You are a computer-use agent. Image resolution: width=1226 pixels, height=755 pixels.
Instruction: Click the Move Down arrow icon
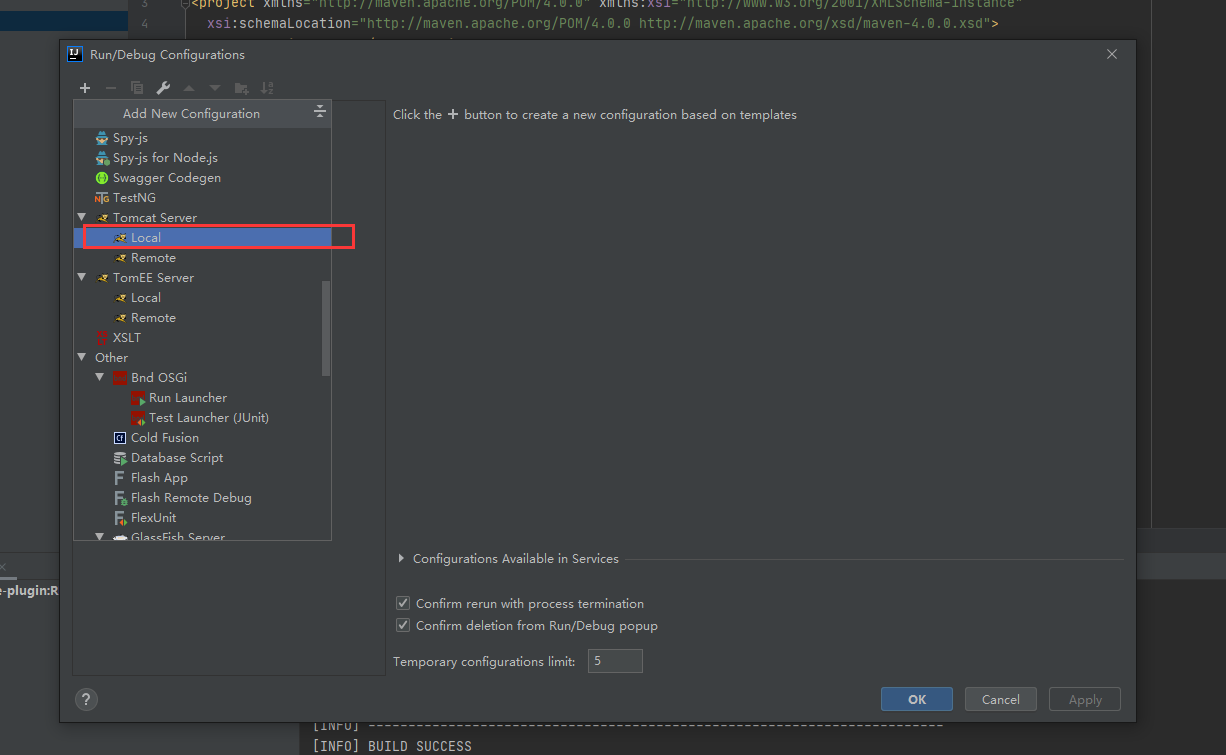coord(215,88)
